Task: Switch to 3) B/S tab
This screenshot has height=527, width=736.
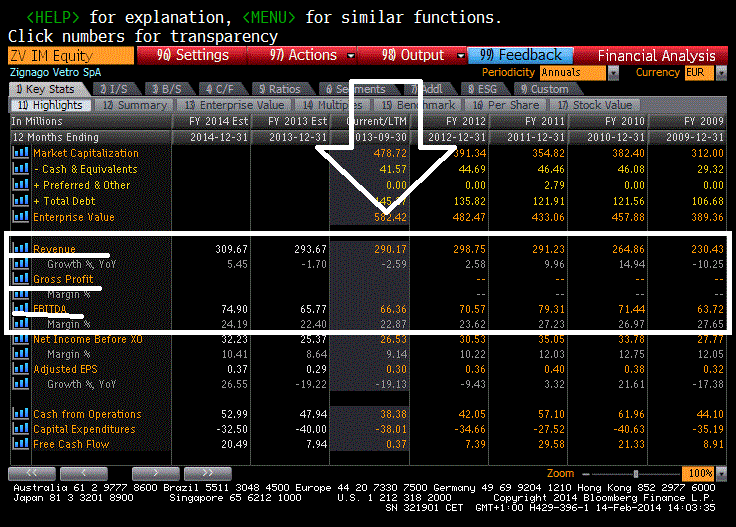Action: (x=167, y=89)
